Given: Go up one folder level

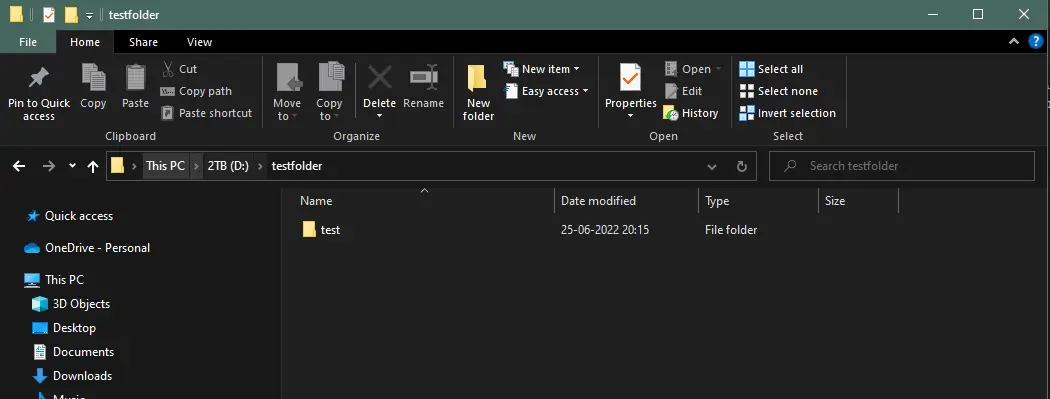Looking at the screenshot, I should 93,166.
